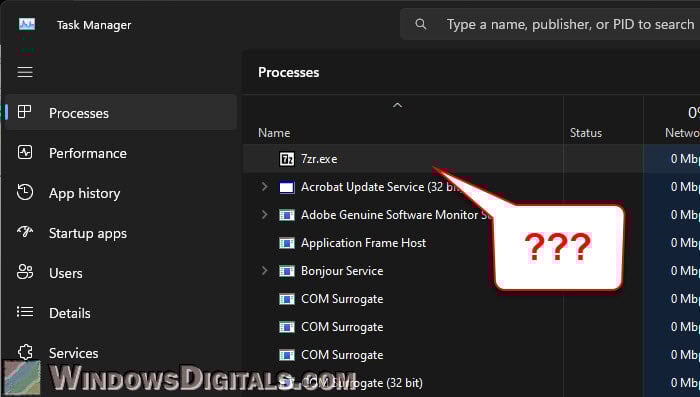
Task: Click the 0 Mbps value for Application Frame Host
Action: [x=685, y=243]
